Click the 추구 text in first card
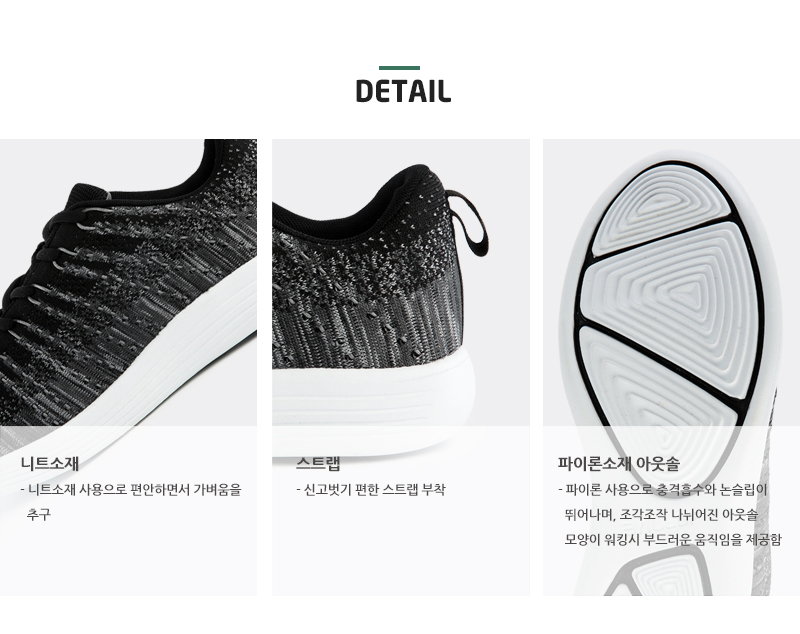The image size is (800, 634). (39, 514)
